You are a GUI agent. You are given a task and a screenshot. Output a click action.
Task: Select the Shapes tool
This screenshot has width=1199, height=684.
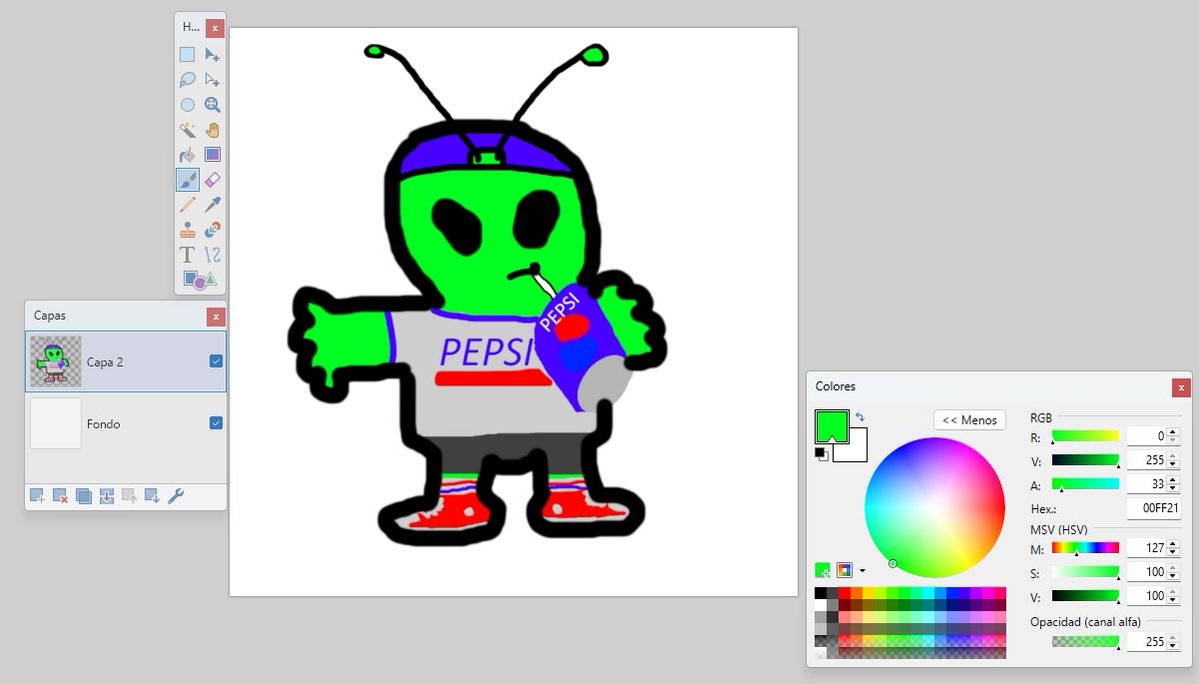point(200,280)
